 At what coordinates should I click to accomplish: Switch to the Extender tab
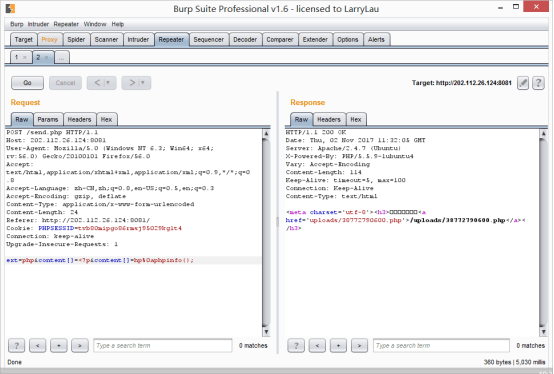[x=315, y=40]
